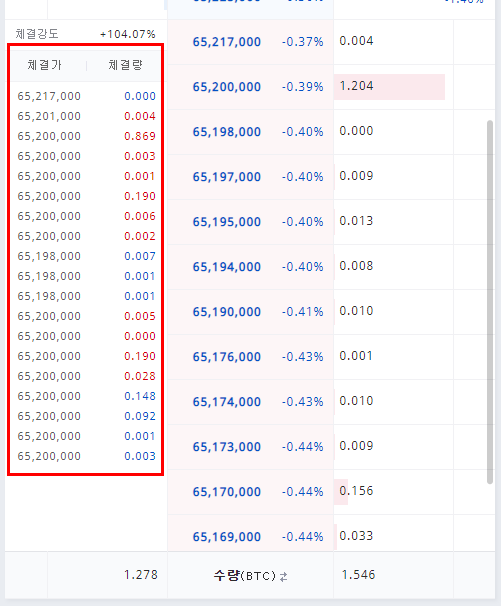
Task: Choose the 65,176,000 bid price
Action: [x=227, y=357]
